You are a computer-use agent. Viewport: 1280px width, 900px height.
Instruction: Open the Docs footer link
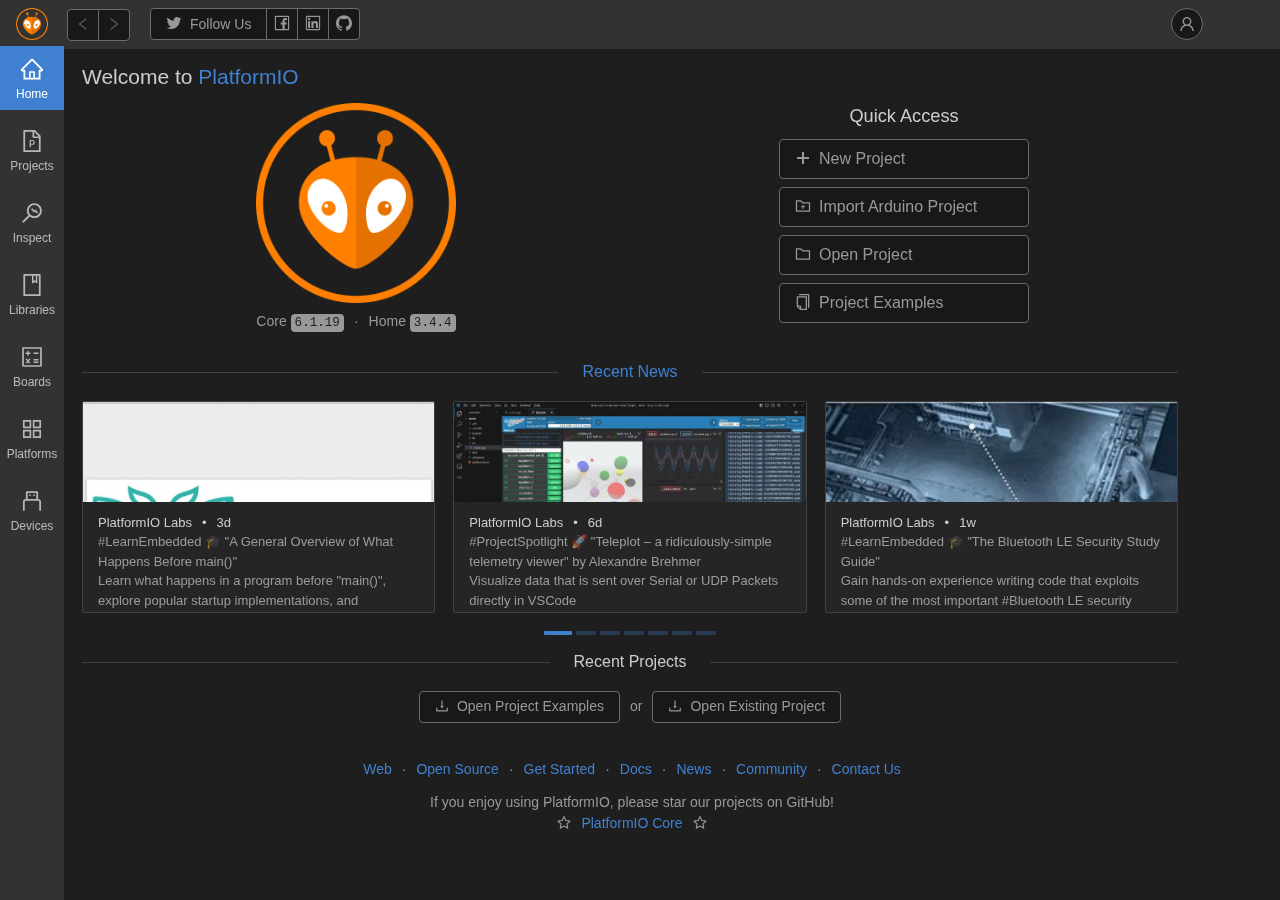click(x=636, y=769)
